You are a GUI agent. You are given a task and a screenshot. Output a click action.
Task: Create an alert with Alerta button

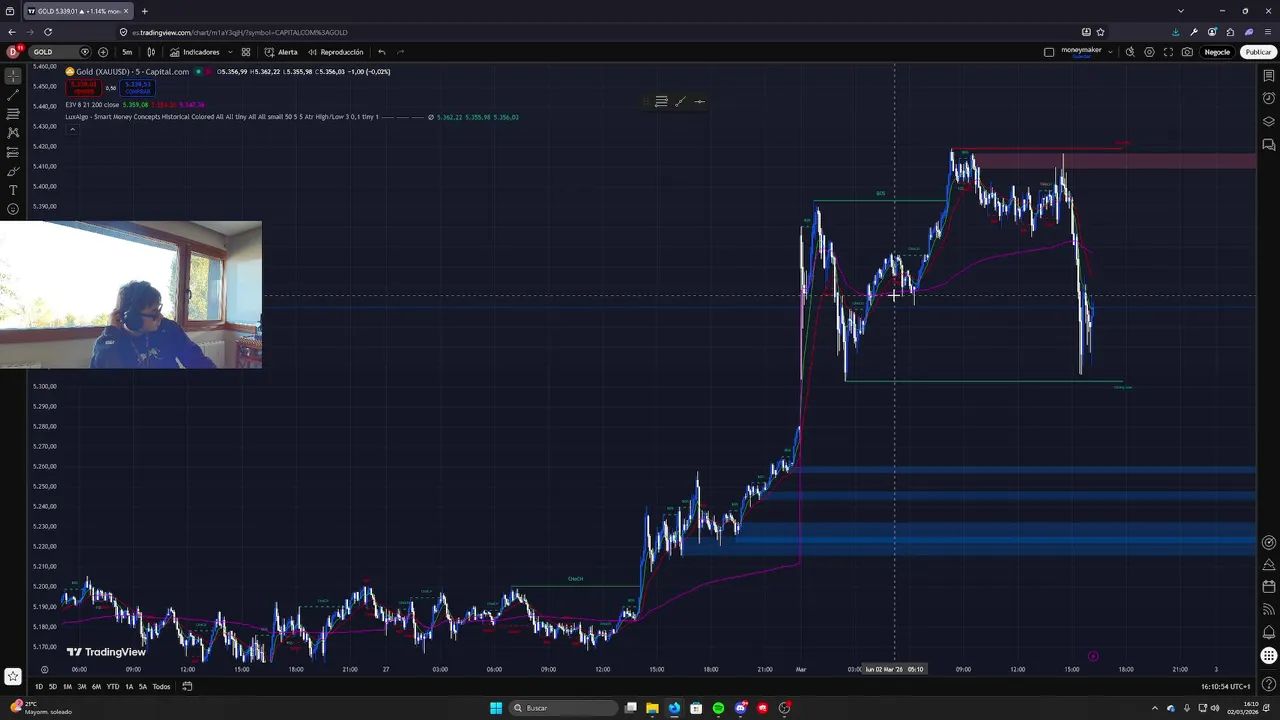tap(281, 52)
